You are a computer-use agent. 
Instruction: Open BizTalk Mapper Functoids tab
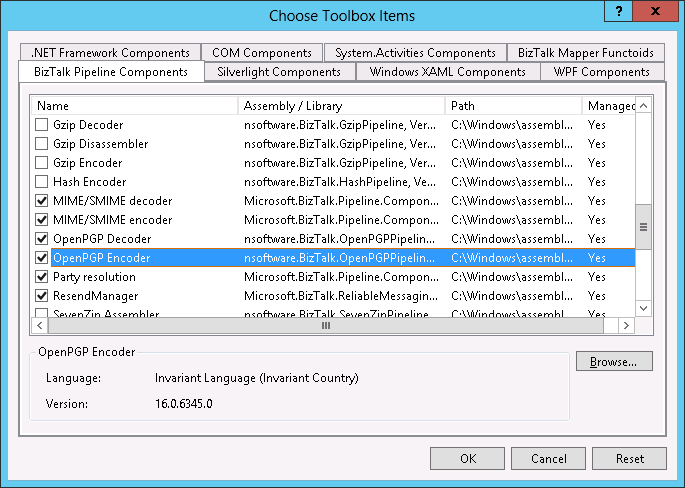[586, 53]
